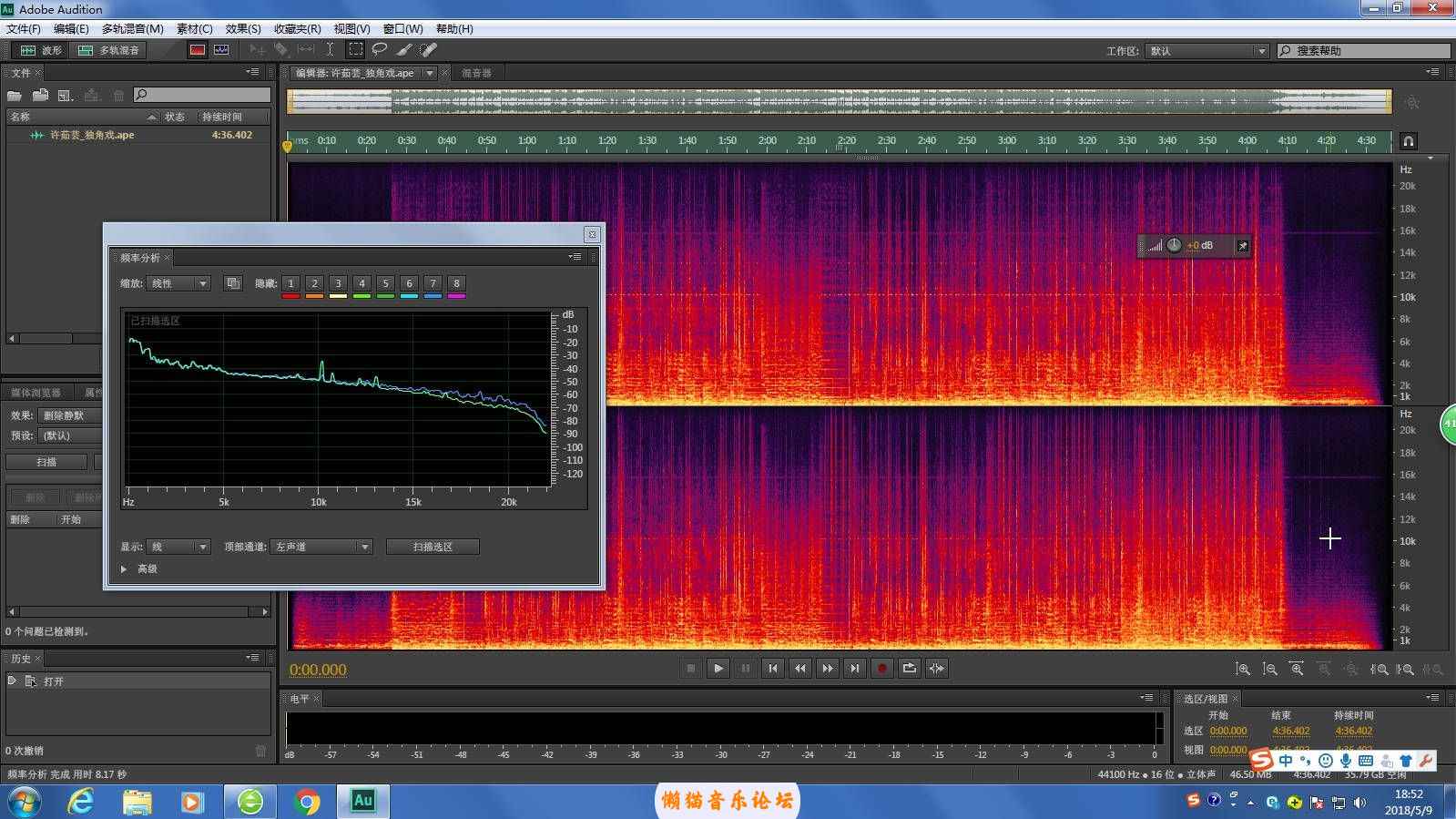Click the 扫描选区 scan selection button
This screenshot has width=1456, height=819.
pyautogui.click(x=433, y=547)
